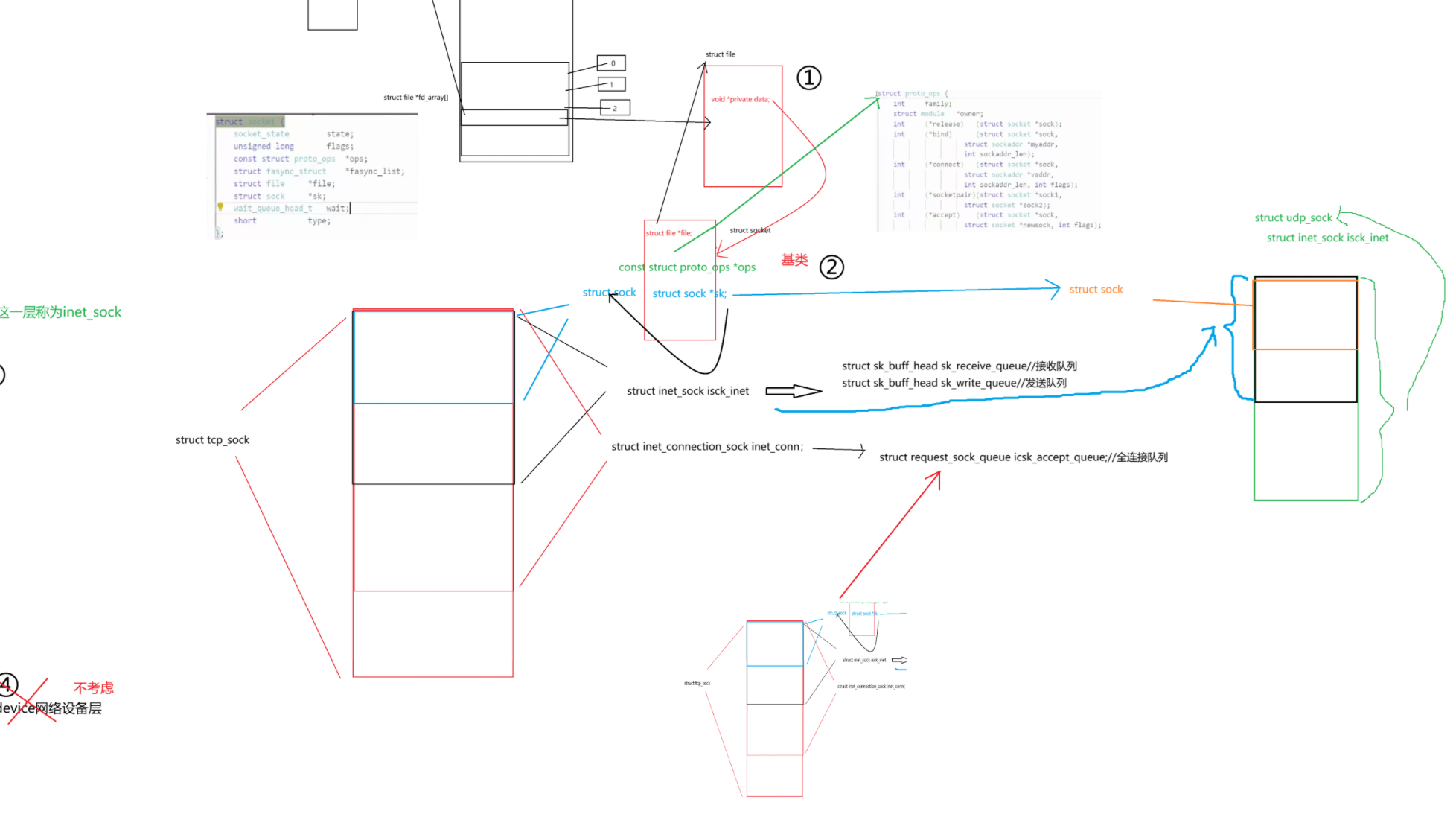Click the hollow arrow after isck_inet label
Image resolution: width=1456 pixels, height=820 pixels.
(794, 391)
